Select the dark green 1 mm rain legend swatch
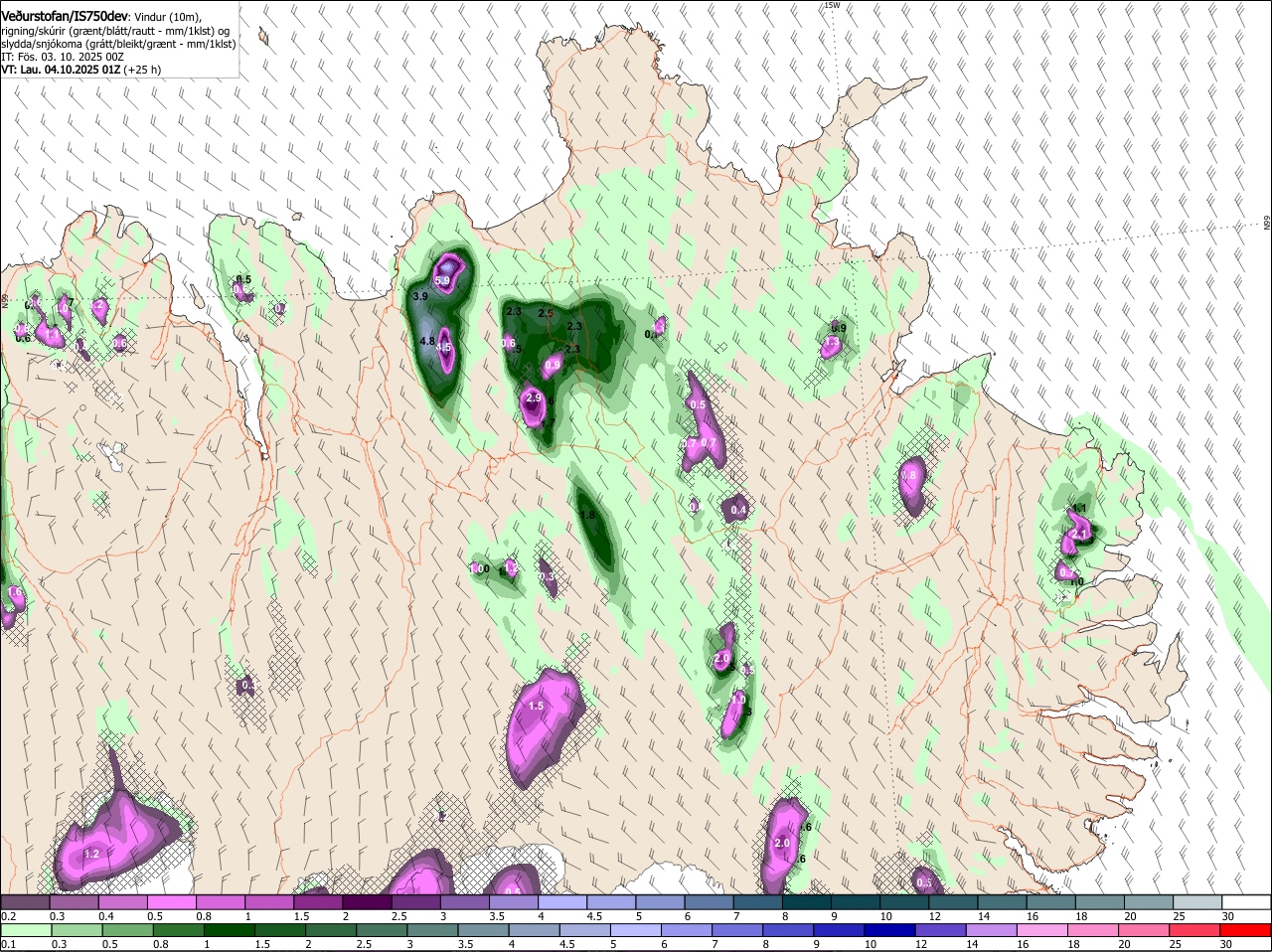This screenshot has height=952, width=1272. click(229, 931)
